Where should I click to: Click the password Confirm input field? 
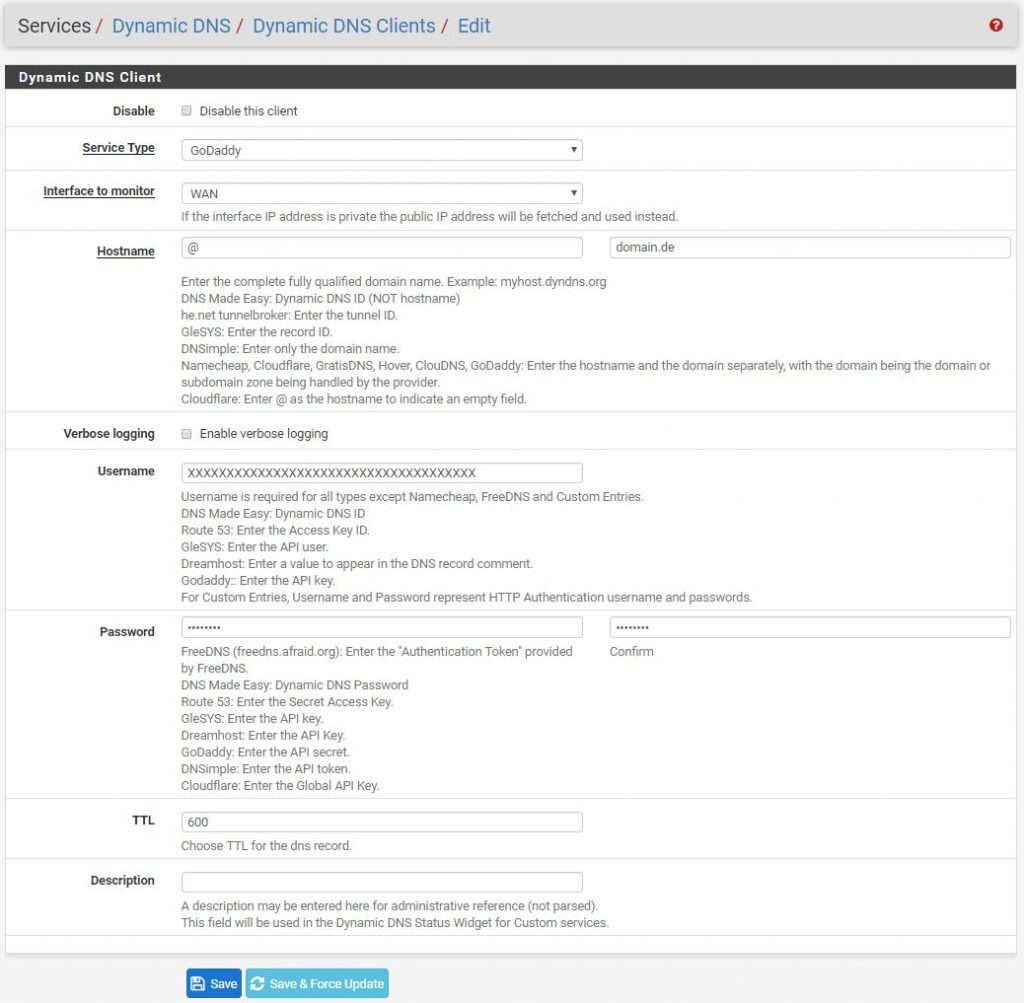click(x=809, y=627)
